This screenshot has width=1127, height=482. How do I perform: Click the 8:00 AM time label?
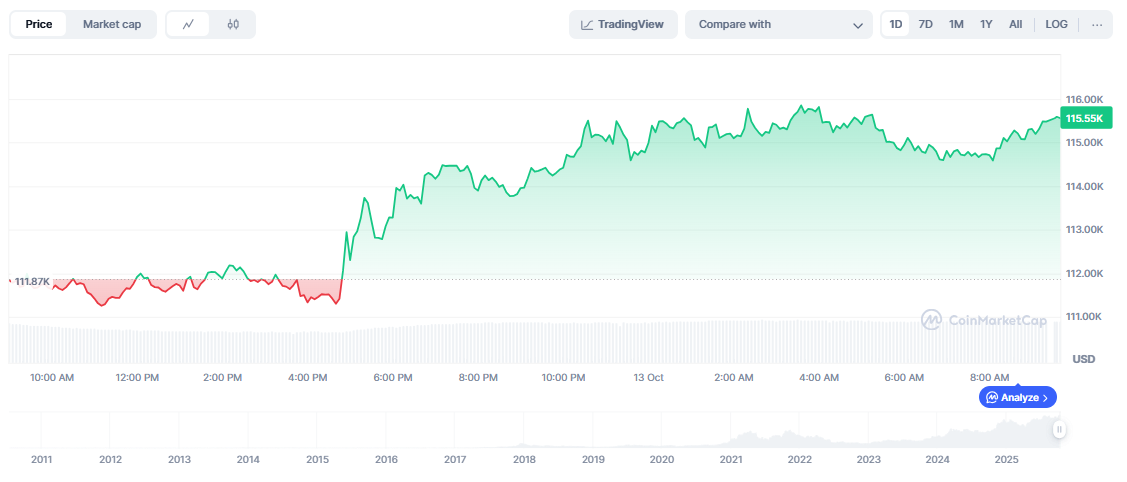click(x=989, y=378)
